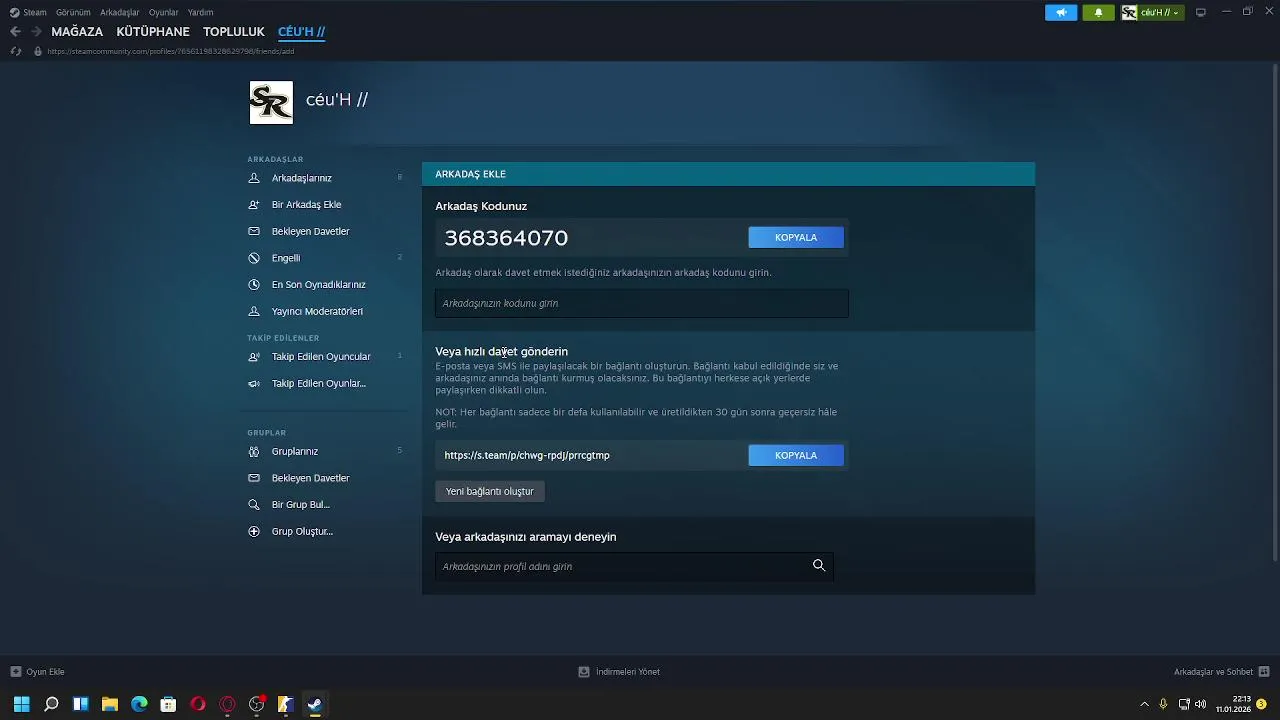Open İndirmeleri Yönet downloads manager
The image size is (1280, 720).
[x=619, y=672]
